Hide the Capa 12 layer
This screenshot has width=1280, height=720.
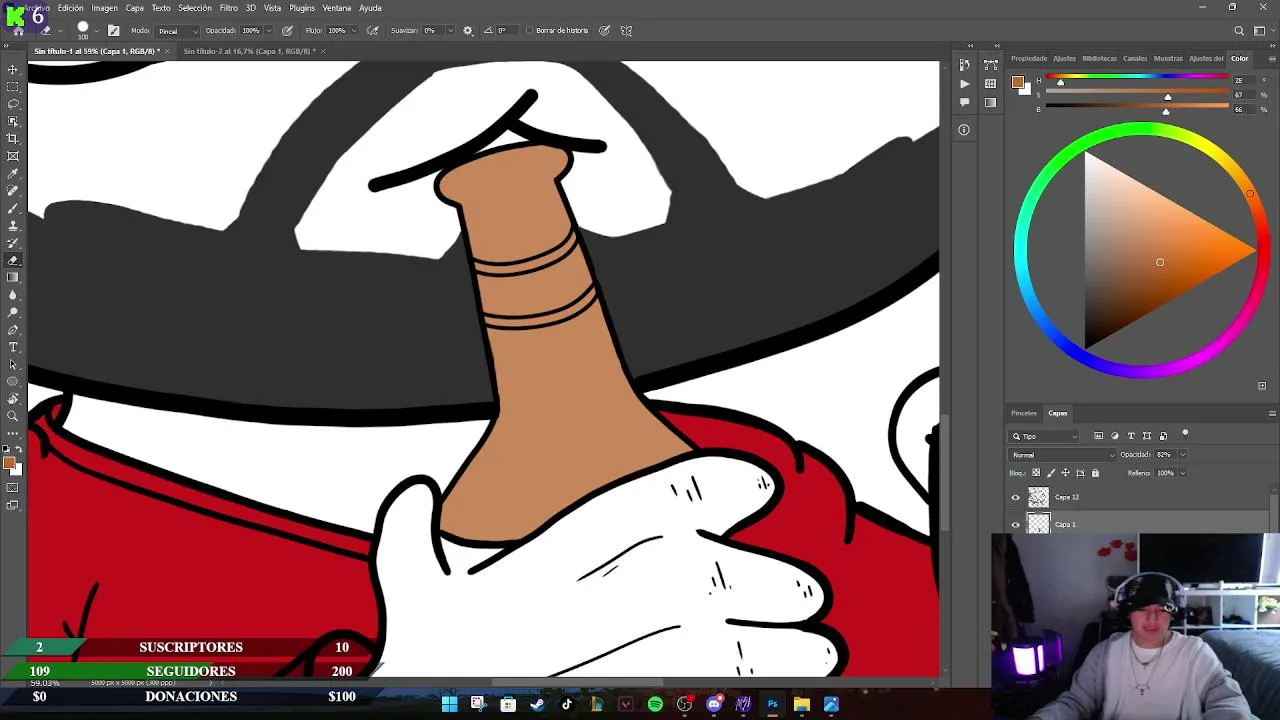[x=1016, y=497]
